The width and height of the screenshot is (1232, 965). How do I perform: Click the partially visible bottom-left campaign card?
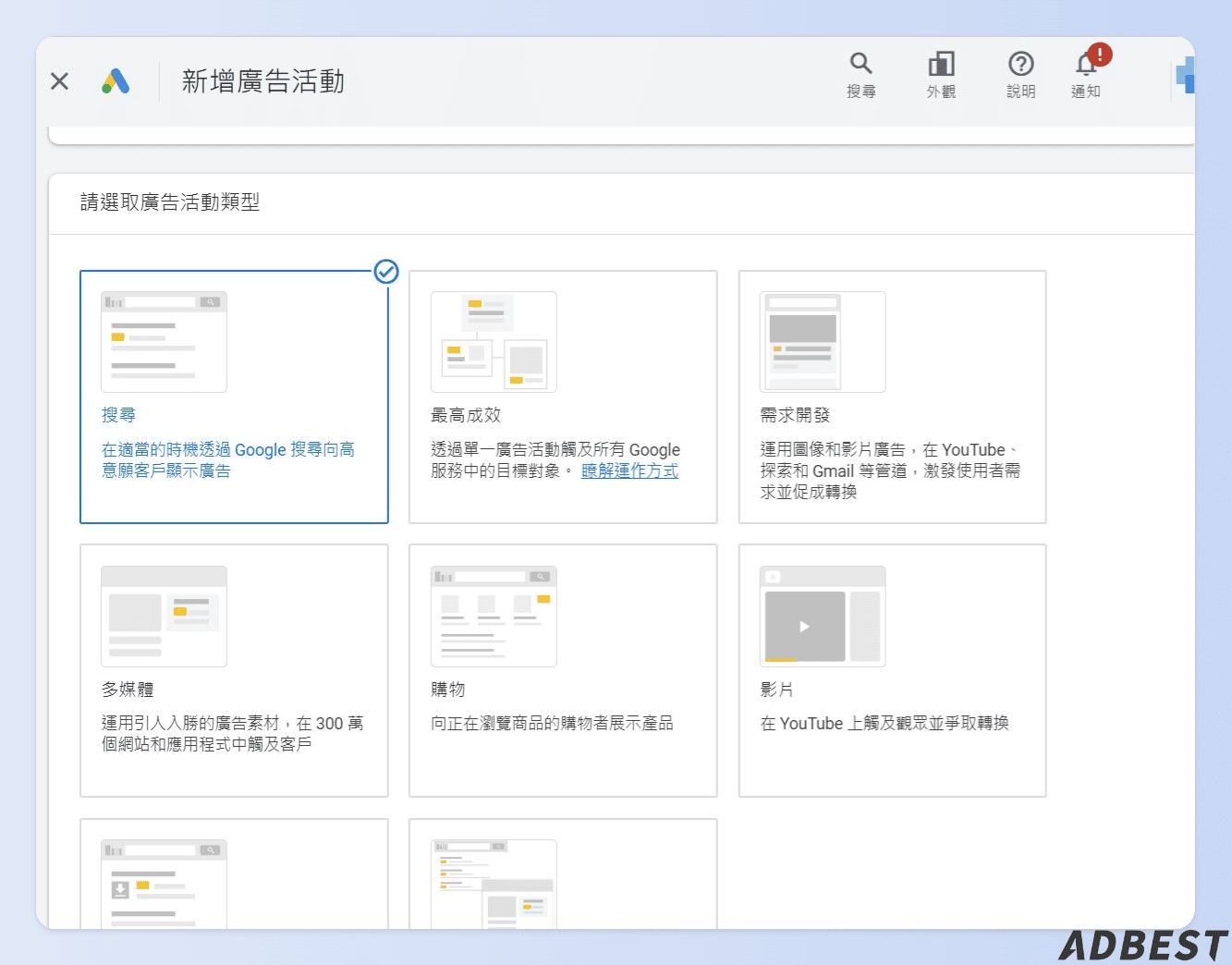(234, 878)
